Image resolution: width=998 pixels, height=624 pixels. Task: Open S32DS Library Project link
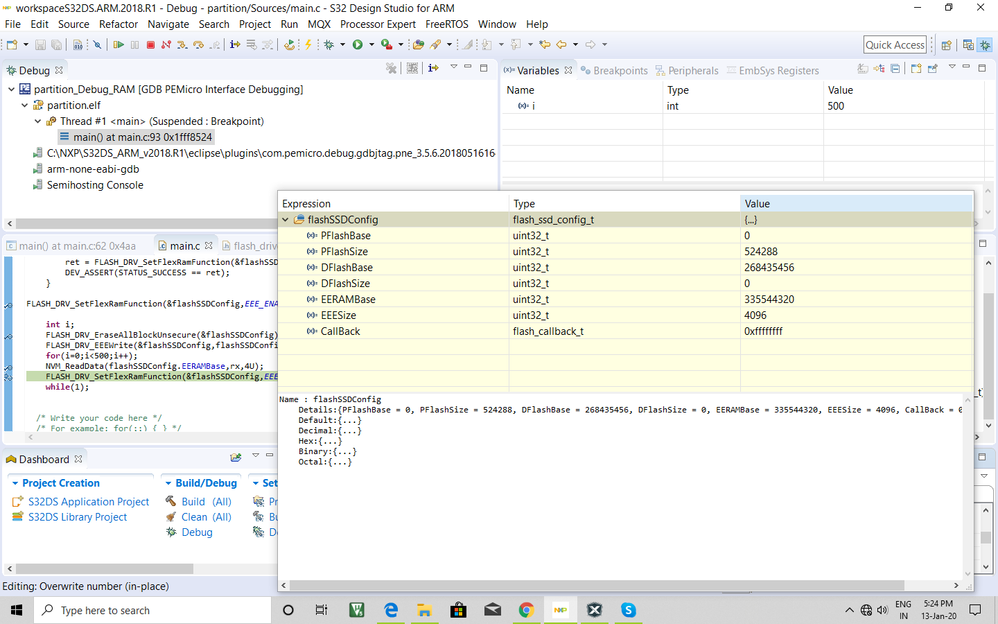point(78,517)
